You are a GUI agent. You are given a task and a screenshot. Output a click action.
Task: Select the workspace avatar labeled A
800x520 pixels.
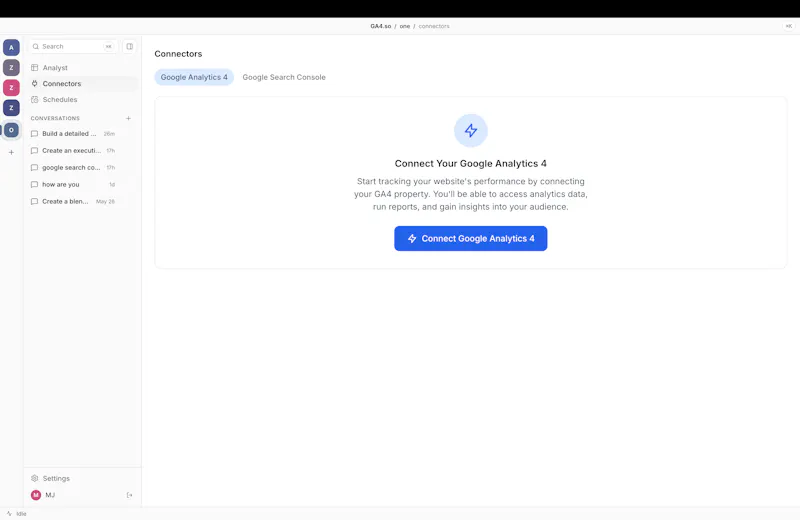[11, 47]
